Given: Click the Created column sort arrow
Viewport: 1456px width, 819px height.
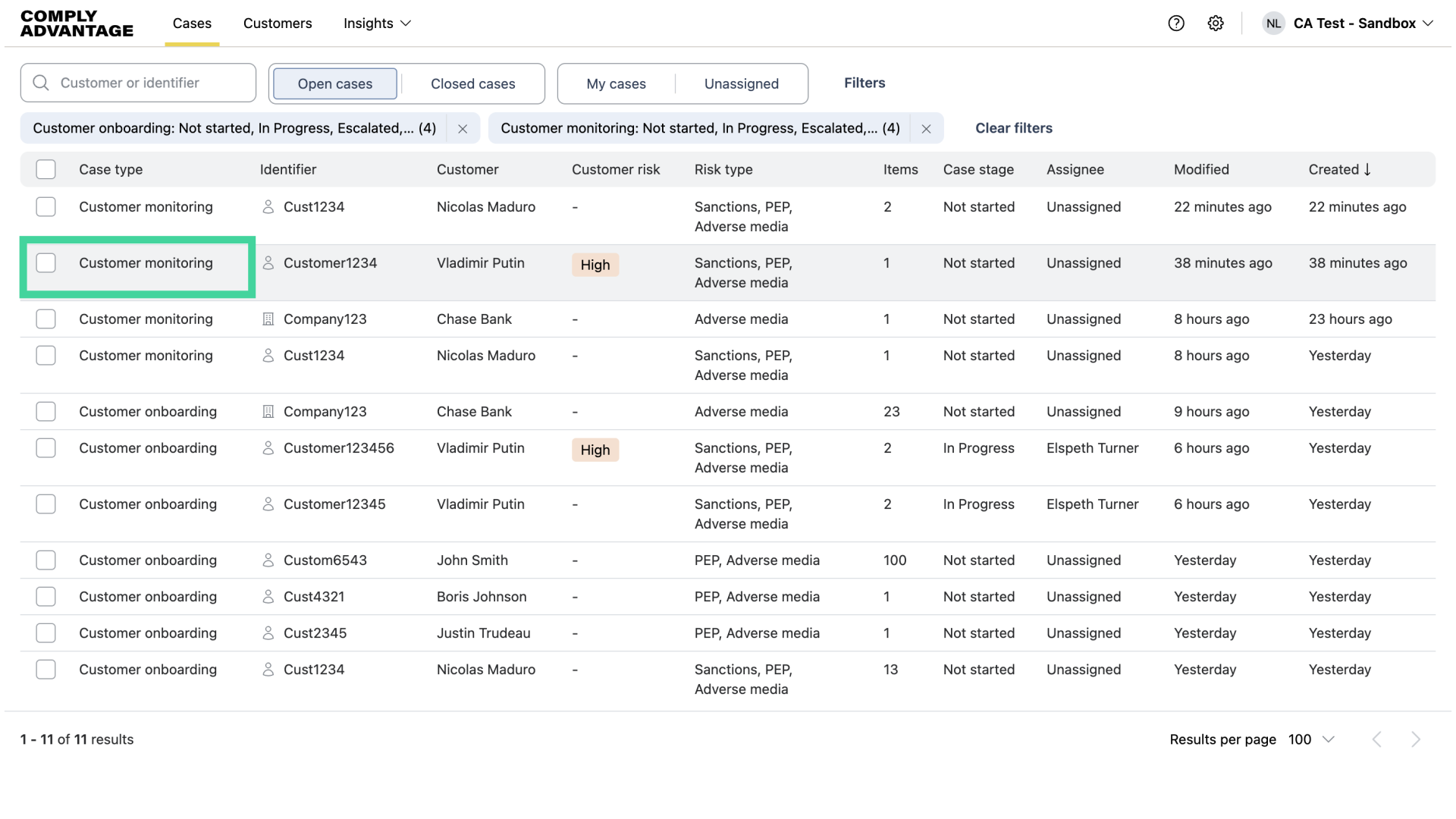Looking at the screenshot, I should (x=1367, y=169).
